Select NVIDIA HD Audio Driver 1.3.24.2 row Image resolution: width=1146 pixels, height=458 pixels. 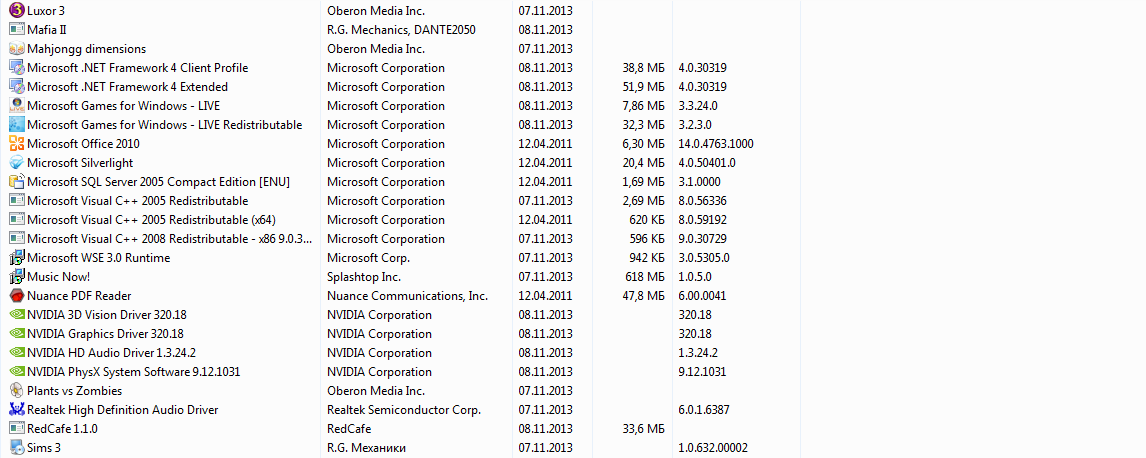111,353
